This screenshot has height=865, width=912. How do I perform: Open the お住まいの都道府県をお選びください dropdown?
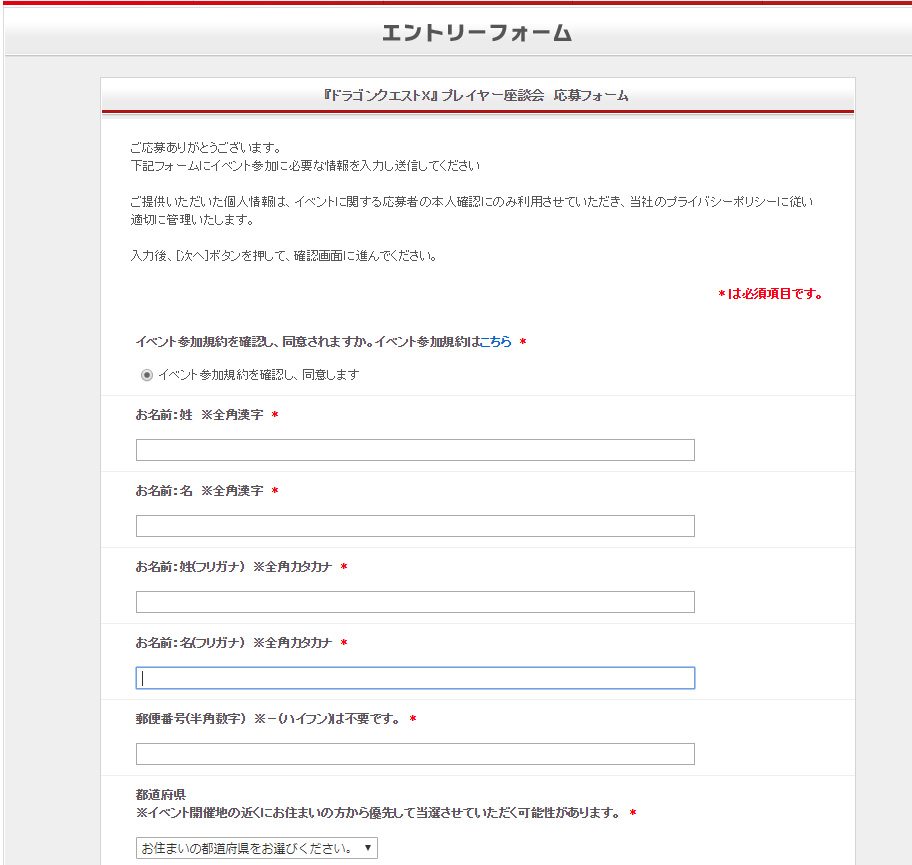(x=256, y=848)
